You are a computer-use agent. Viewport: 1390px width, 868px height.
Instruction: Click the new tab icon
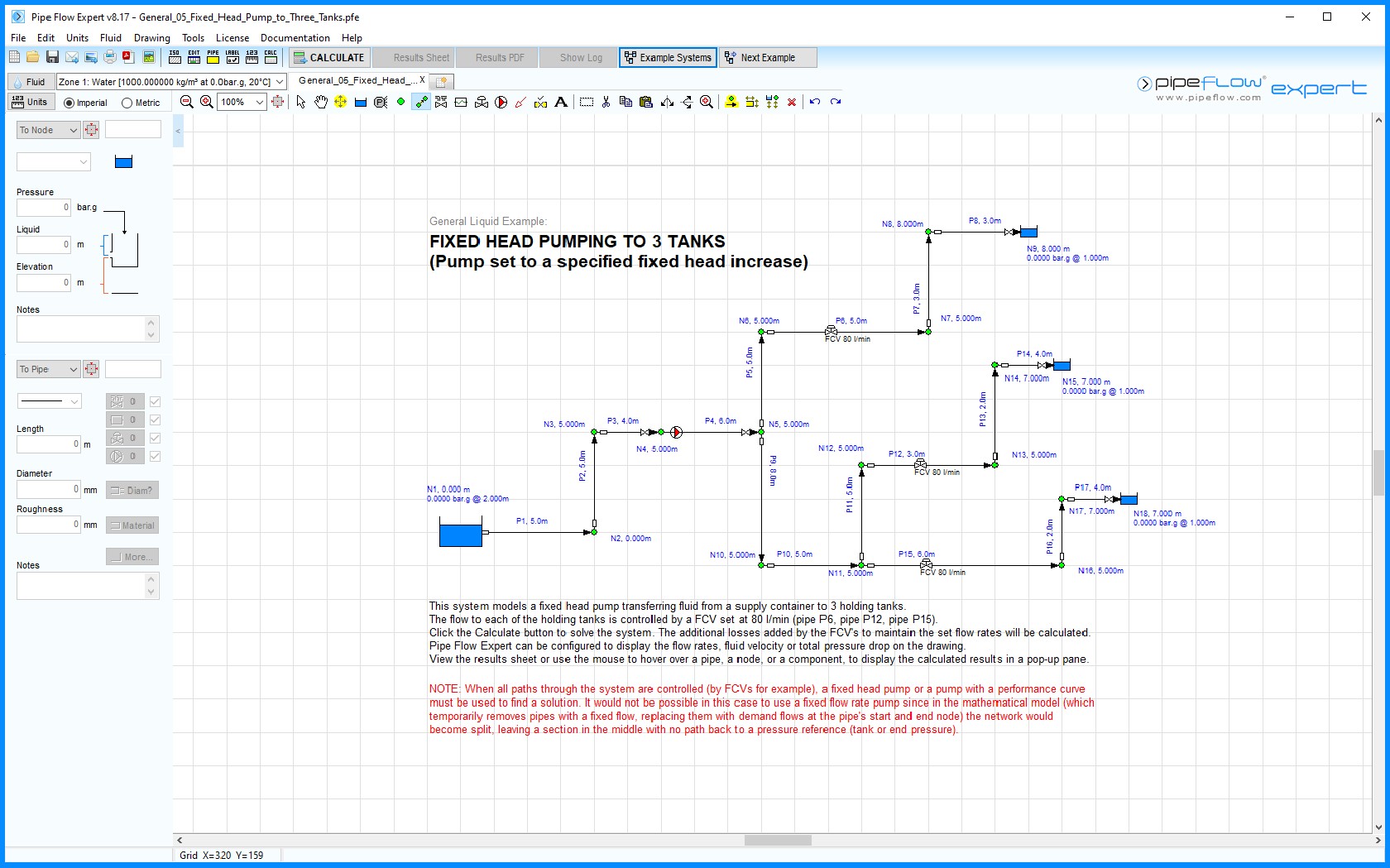442,81
